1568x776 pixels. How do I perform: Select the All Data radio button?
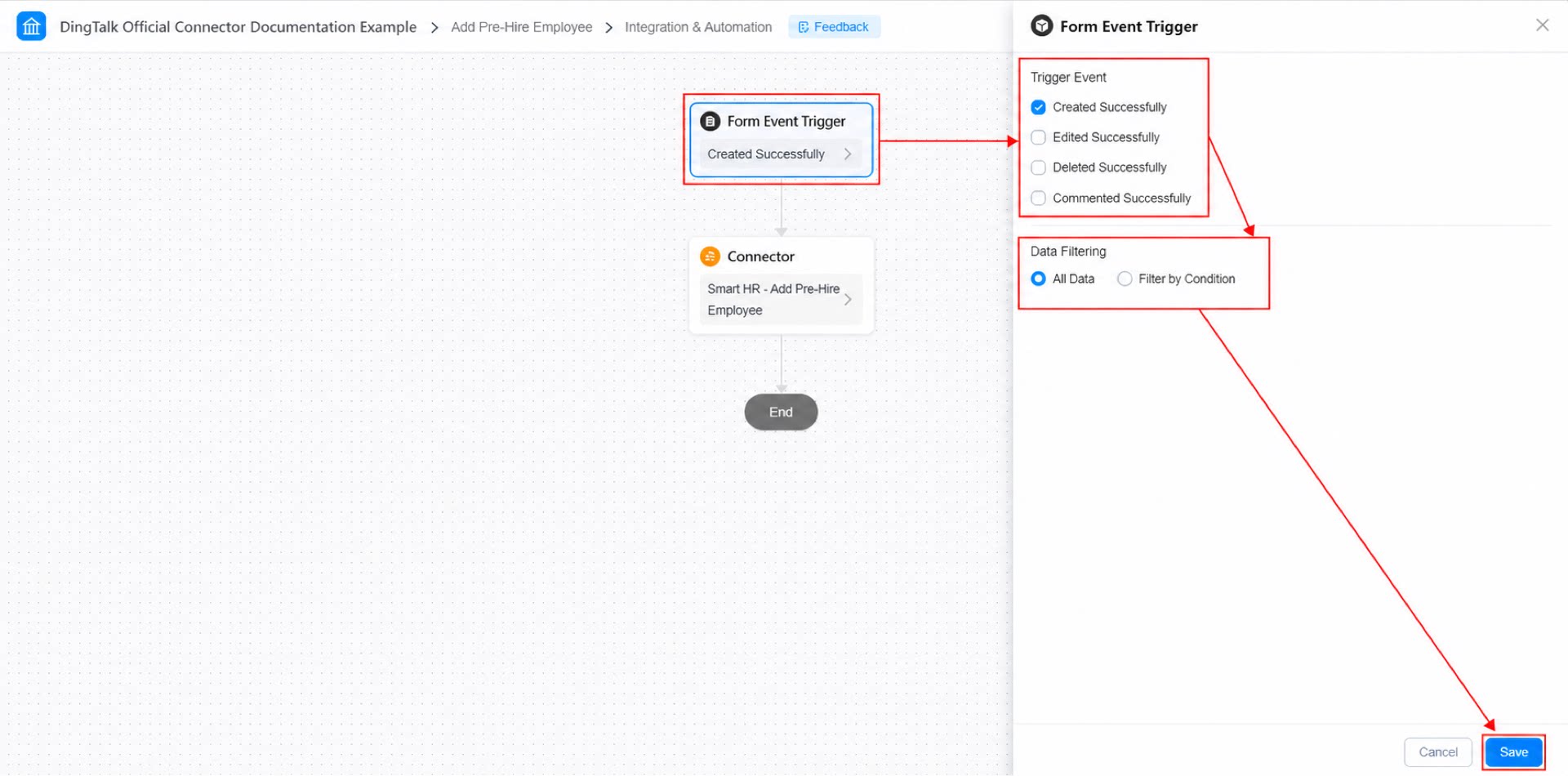[1038, 279]
